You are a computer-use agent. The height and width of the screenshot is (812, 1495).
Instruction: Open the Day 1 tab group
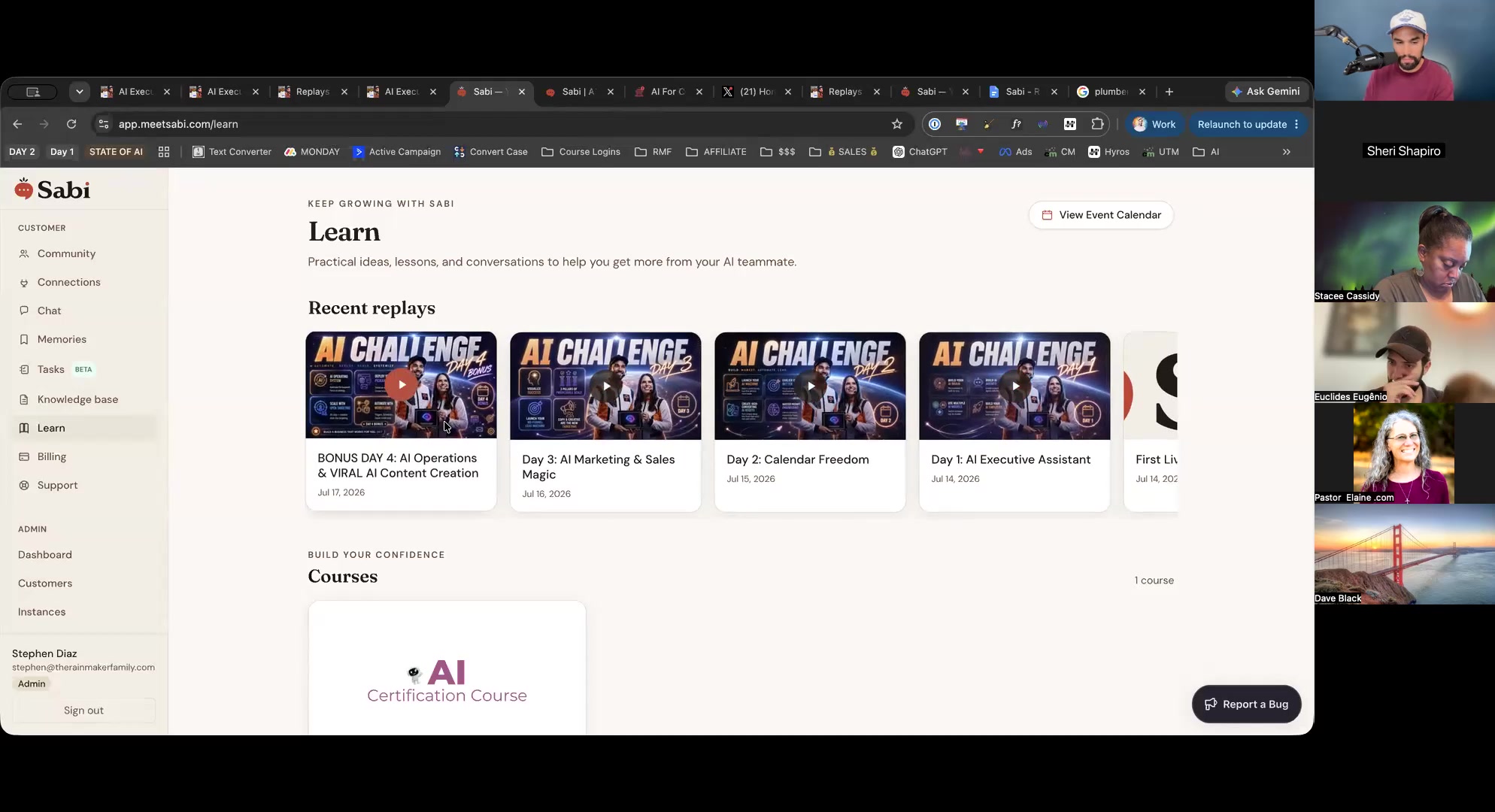click(x=62, y=152)
